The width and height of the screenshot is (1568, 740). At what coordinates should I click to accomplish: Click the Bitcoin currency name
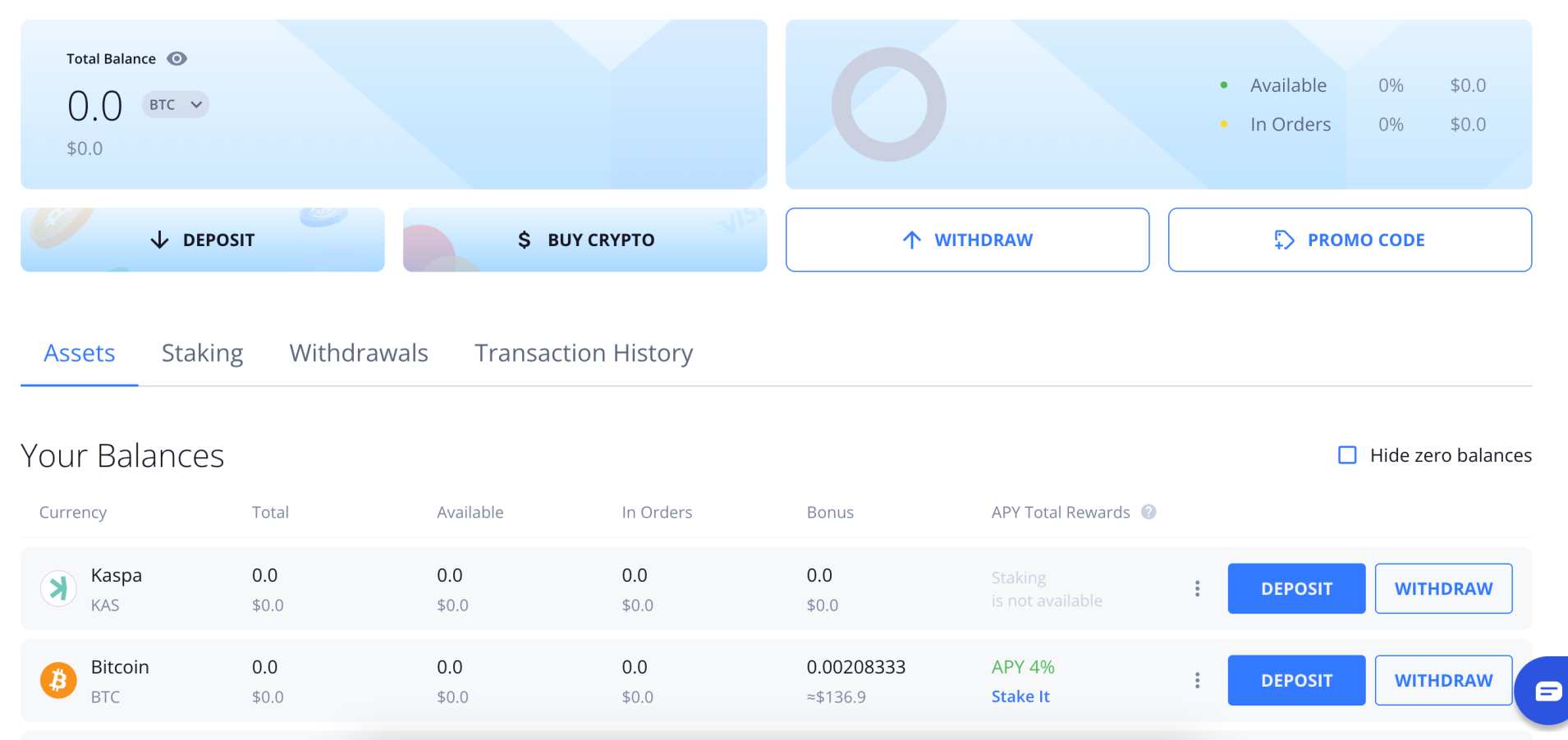[x=120, y=667]
